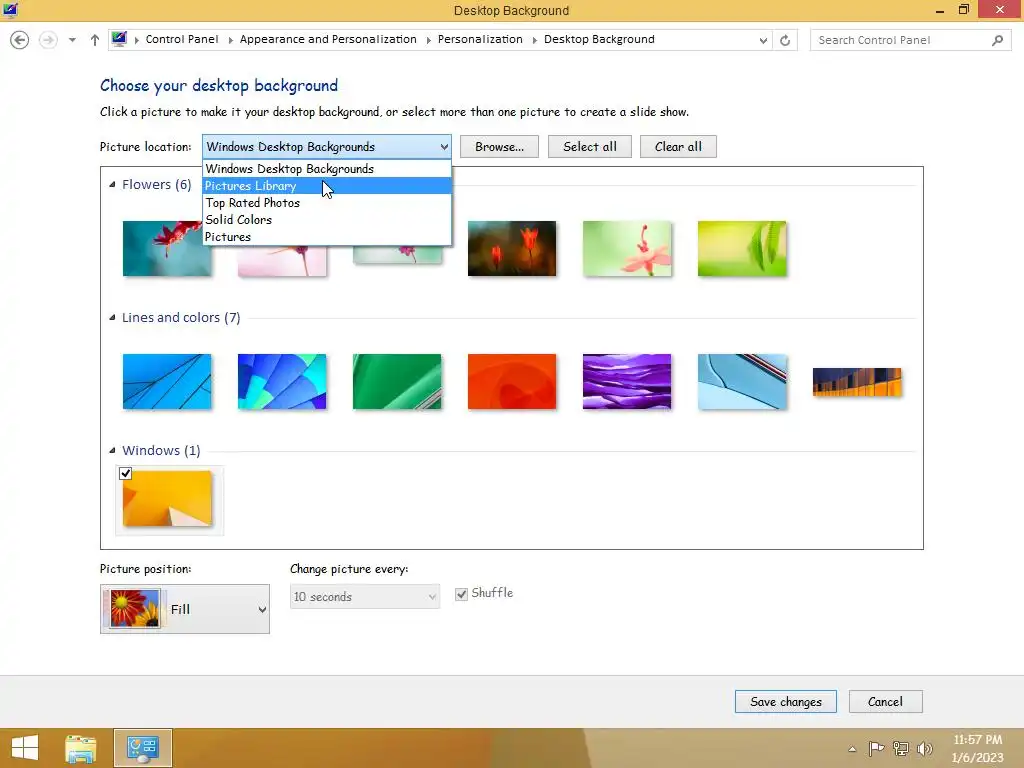Click the Clear all button
This screenshot has height=768, width=1024.
pyautogui.click(x=678, y=146)
